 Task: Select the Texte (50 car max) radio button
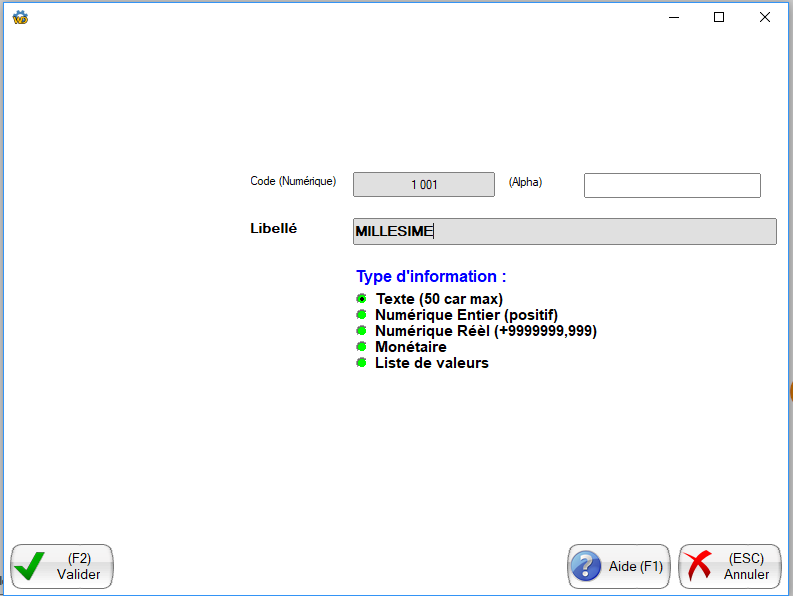coord(362,299)
